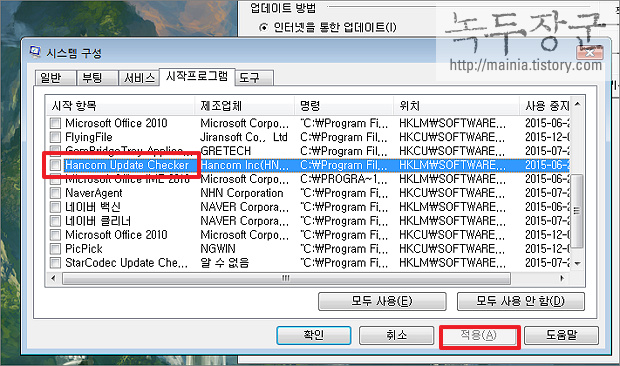Sort by the 제조업체 column header
The width and height of the screenshot is (620, 366).
244,106
